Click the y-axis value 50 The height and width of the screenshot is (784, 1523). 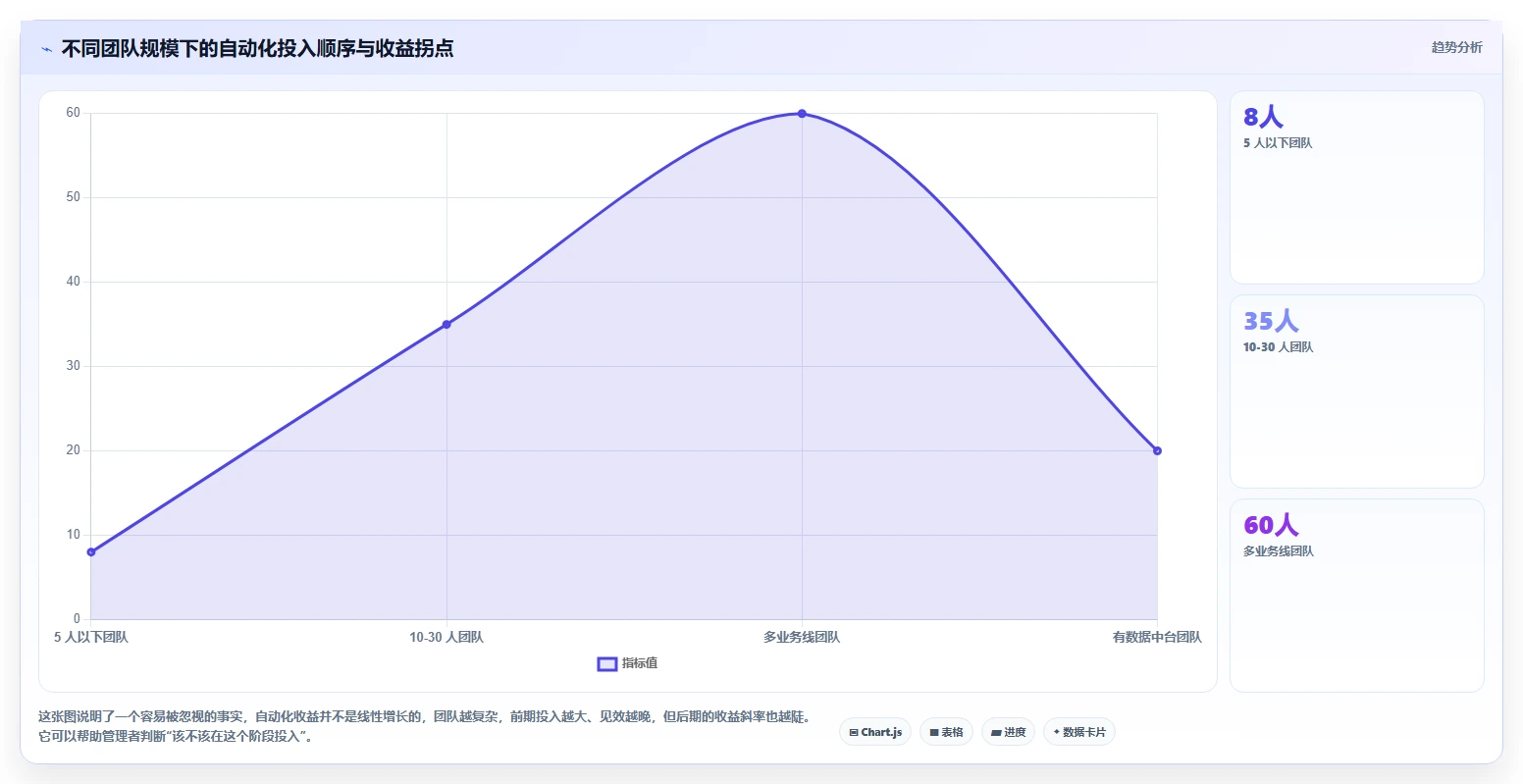point(74,197)
